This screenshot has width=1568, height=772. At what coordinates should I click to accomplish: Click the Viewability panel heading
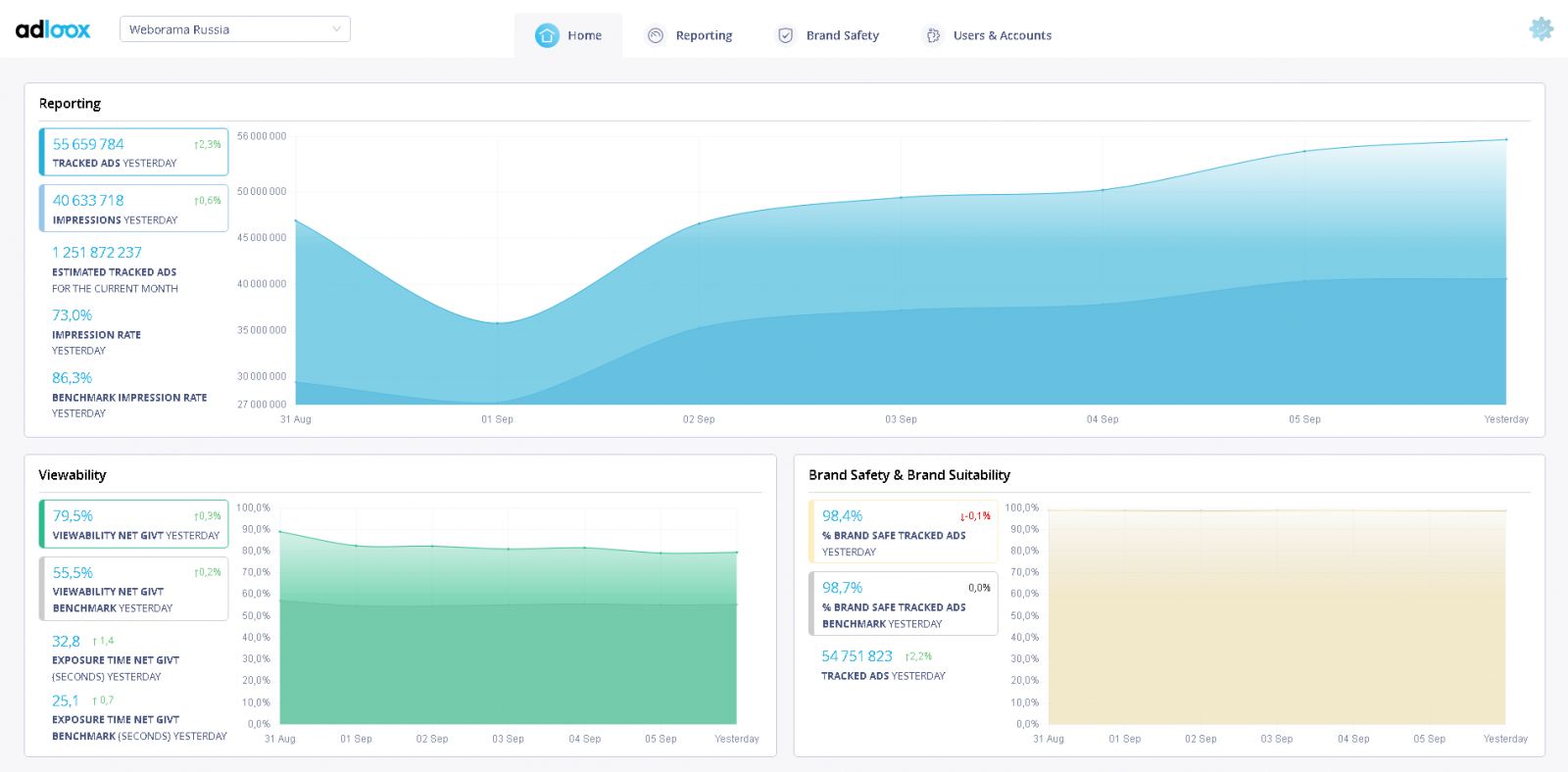click(x=73, y=475)
